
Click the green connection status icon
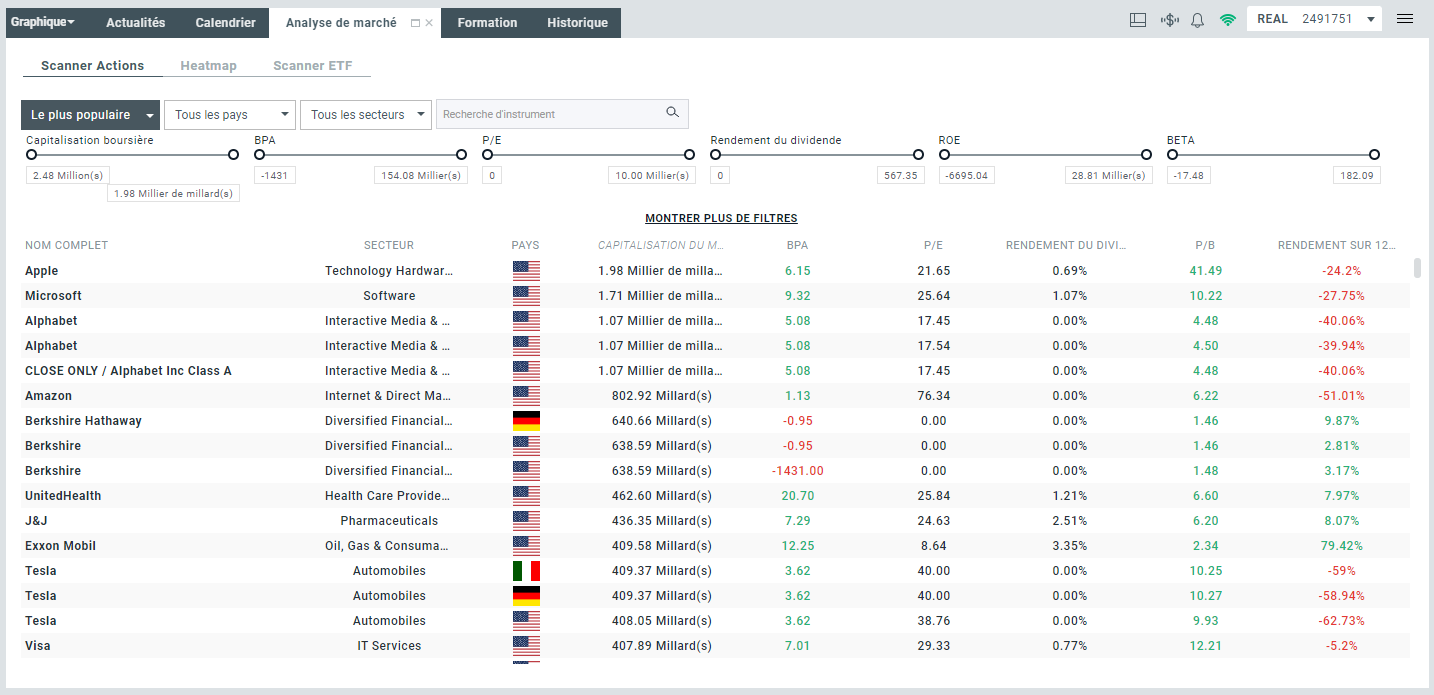[1227, 20]
